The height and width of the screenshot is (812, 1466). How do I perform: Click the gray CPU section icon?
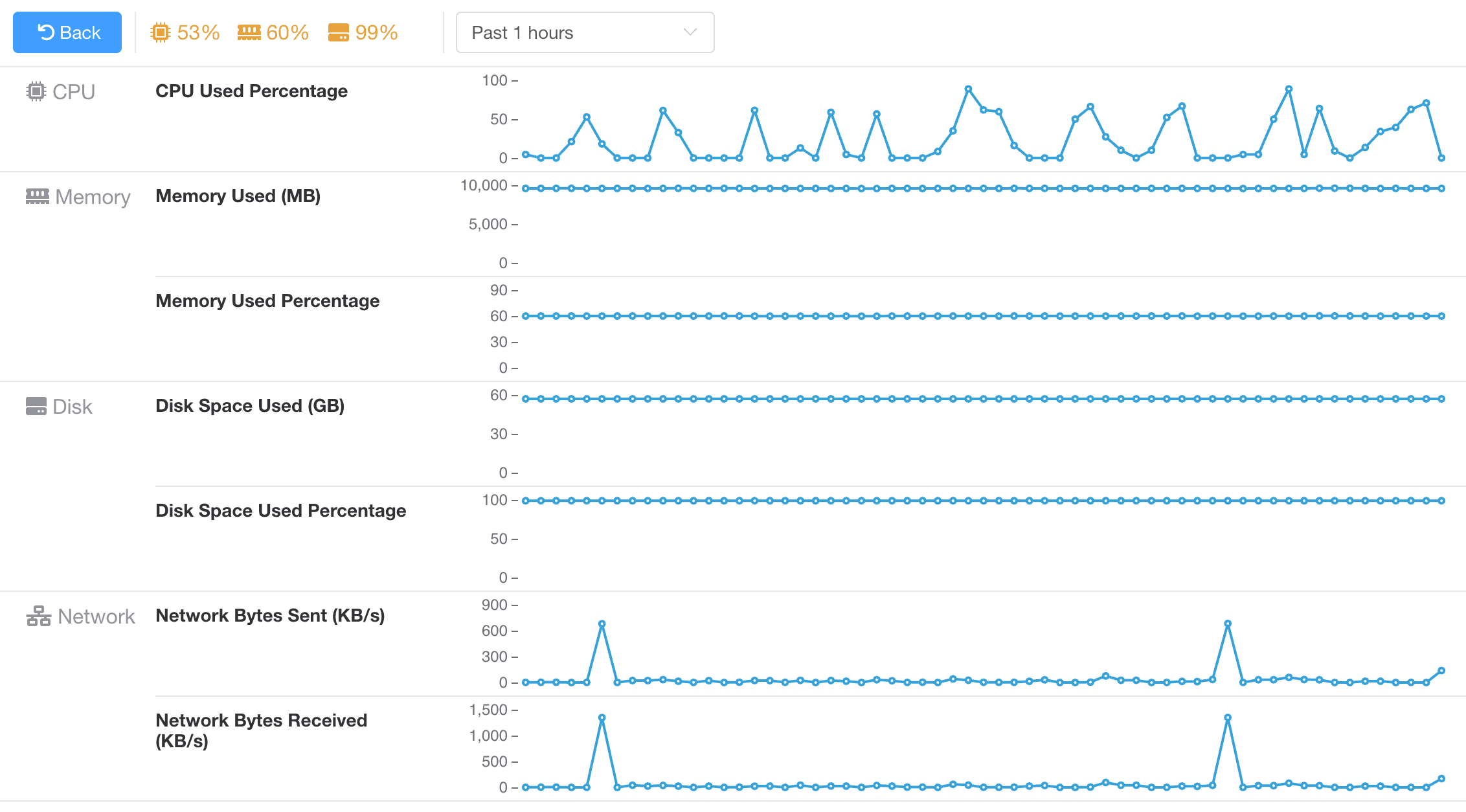coord(36,91)
